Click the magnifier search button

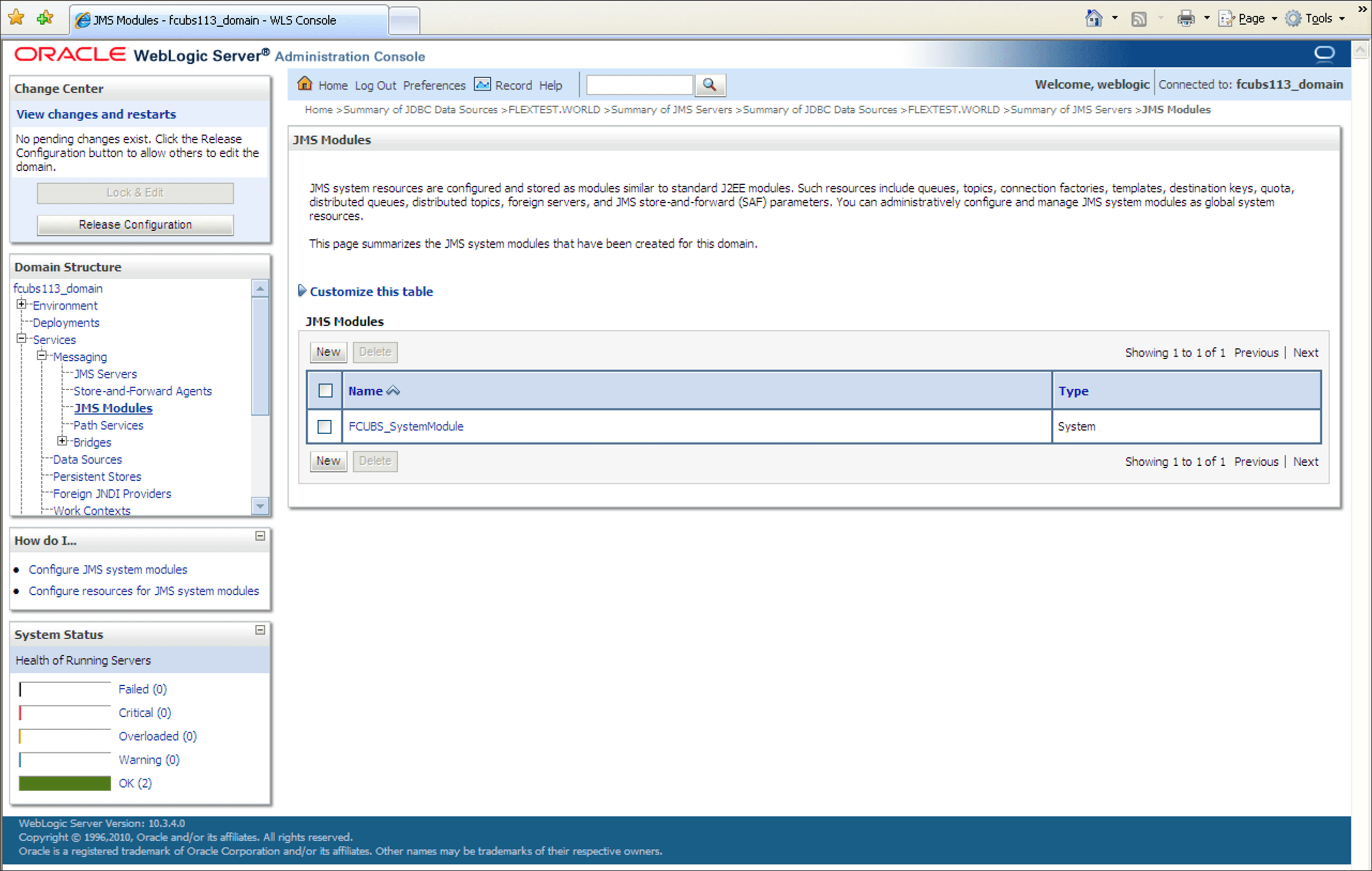point(710,85)
